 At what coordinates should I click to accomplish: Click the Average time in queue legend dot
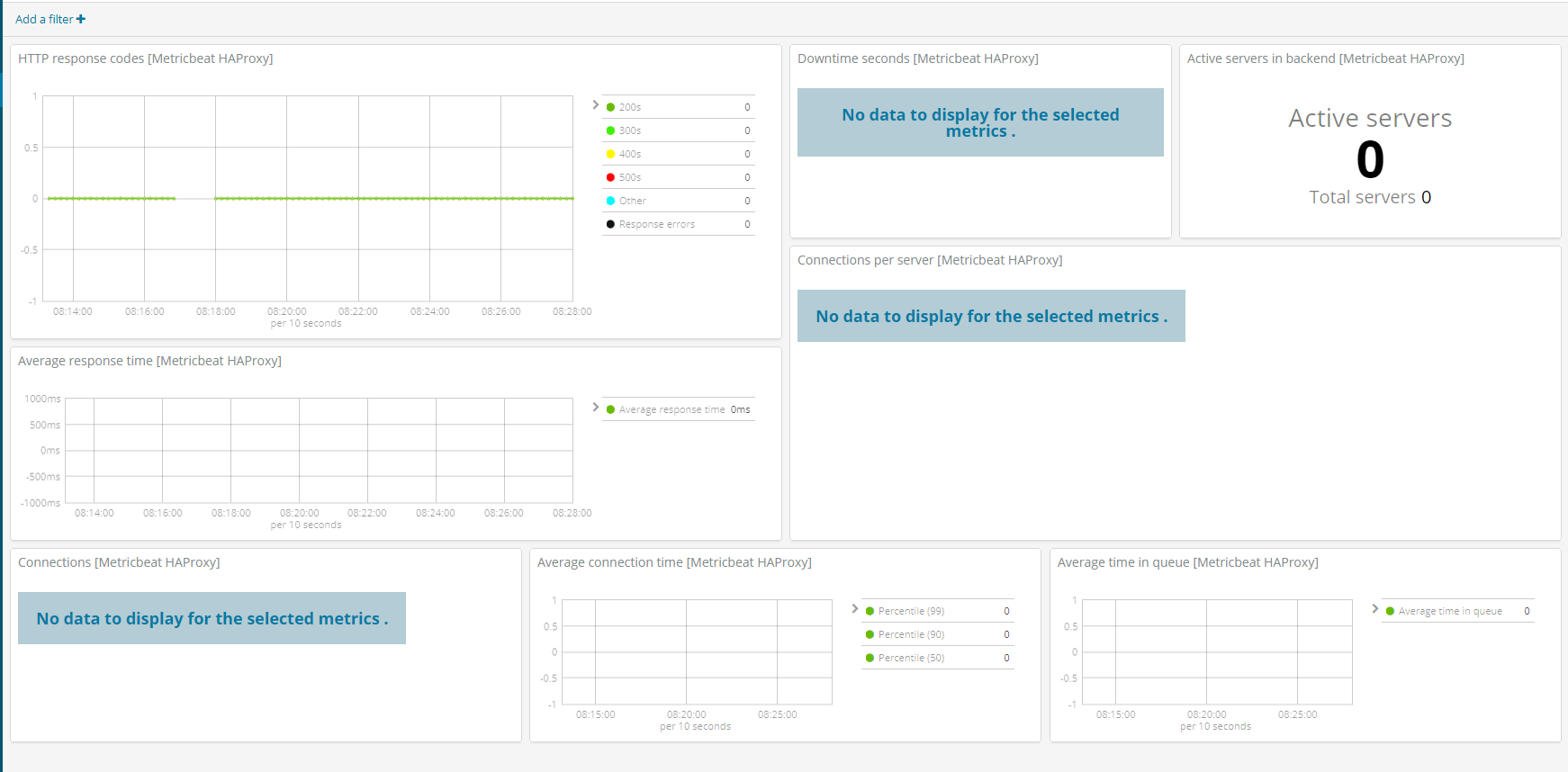tap(1390, 611)
